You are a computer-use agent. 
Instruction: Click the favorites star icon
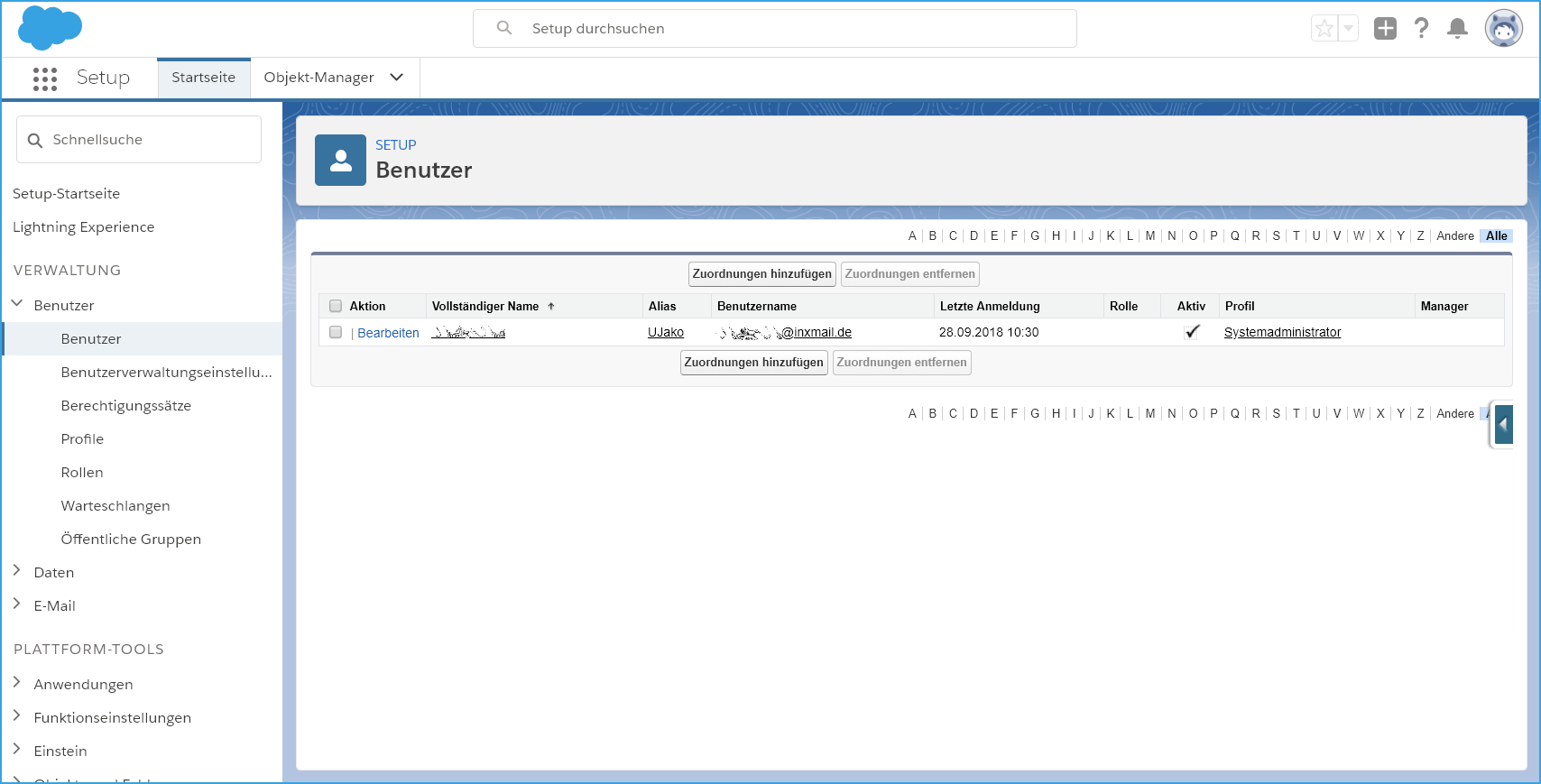(1324, 29)
